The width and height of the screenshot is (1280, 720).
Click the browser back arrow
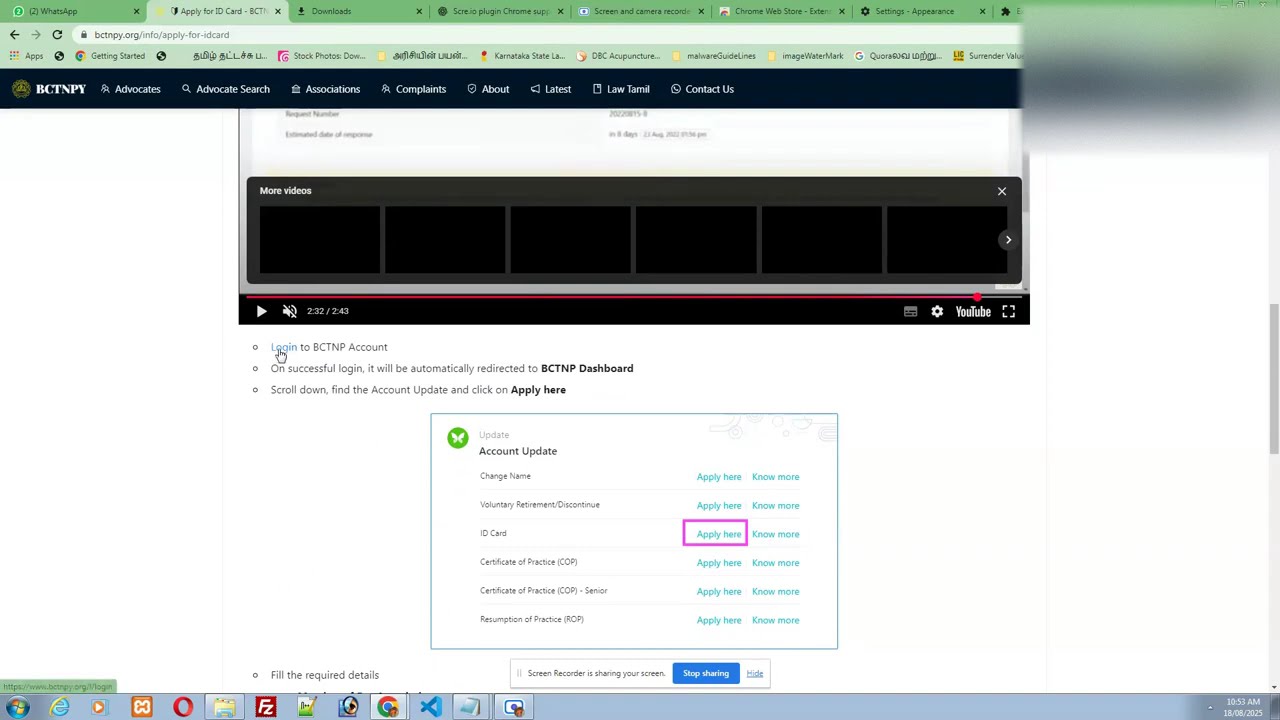pos(14,35)
